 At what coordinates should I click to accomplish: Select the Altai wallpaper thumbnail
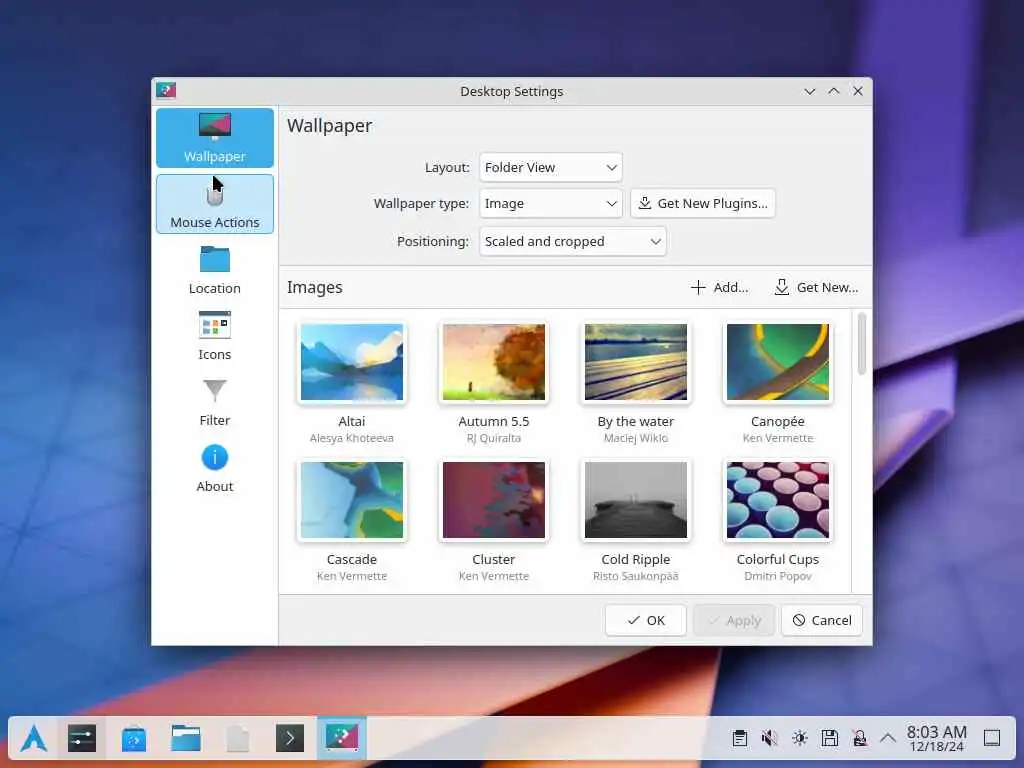click(x=352, y=362)
